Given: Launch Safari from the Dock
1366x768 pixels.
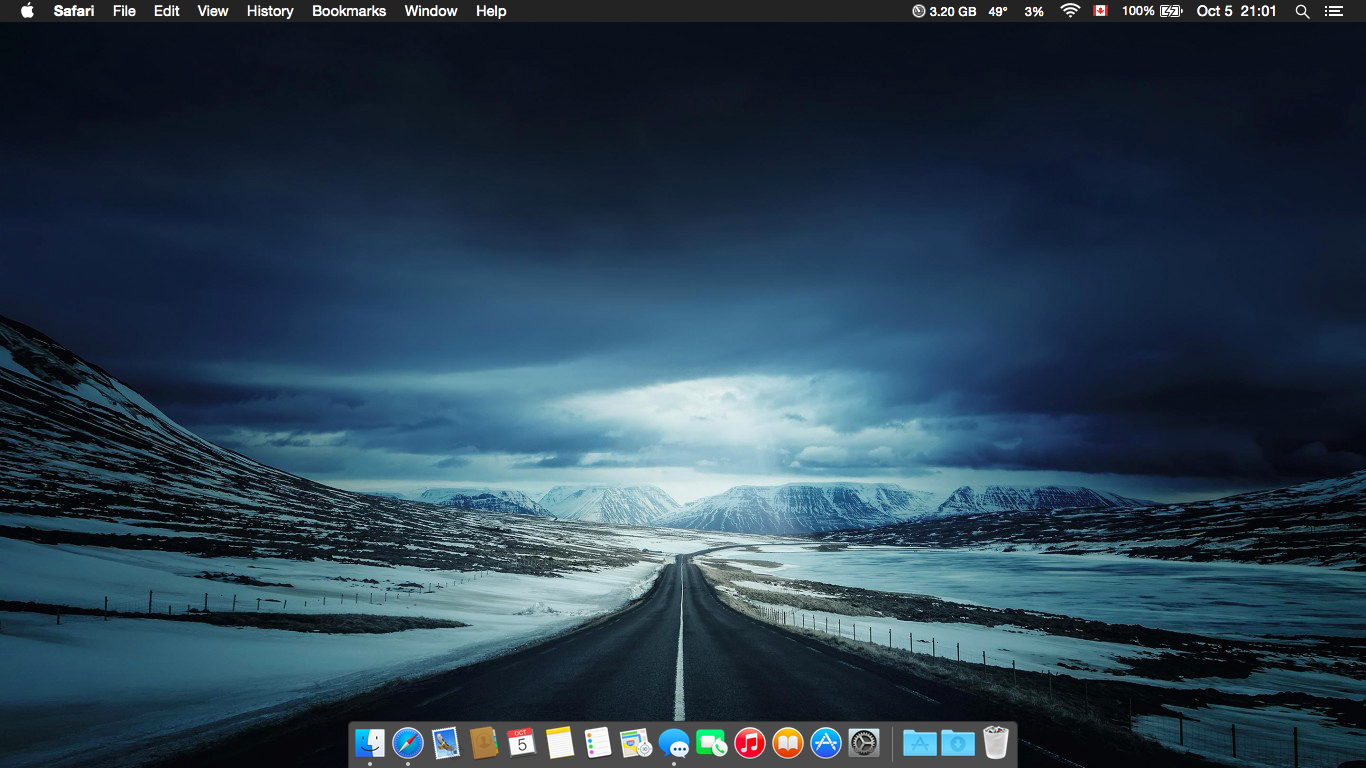Looking at the screenshot, I should [408, 742].
